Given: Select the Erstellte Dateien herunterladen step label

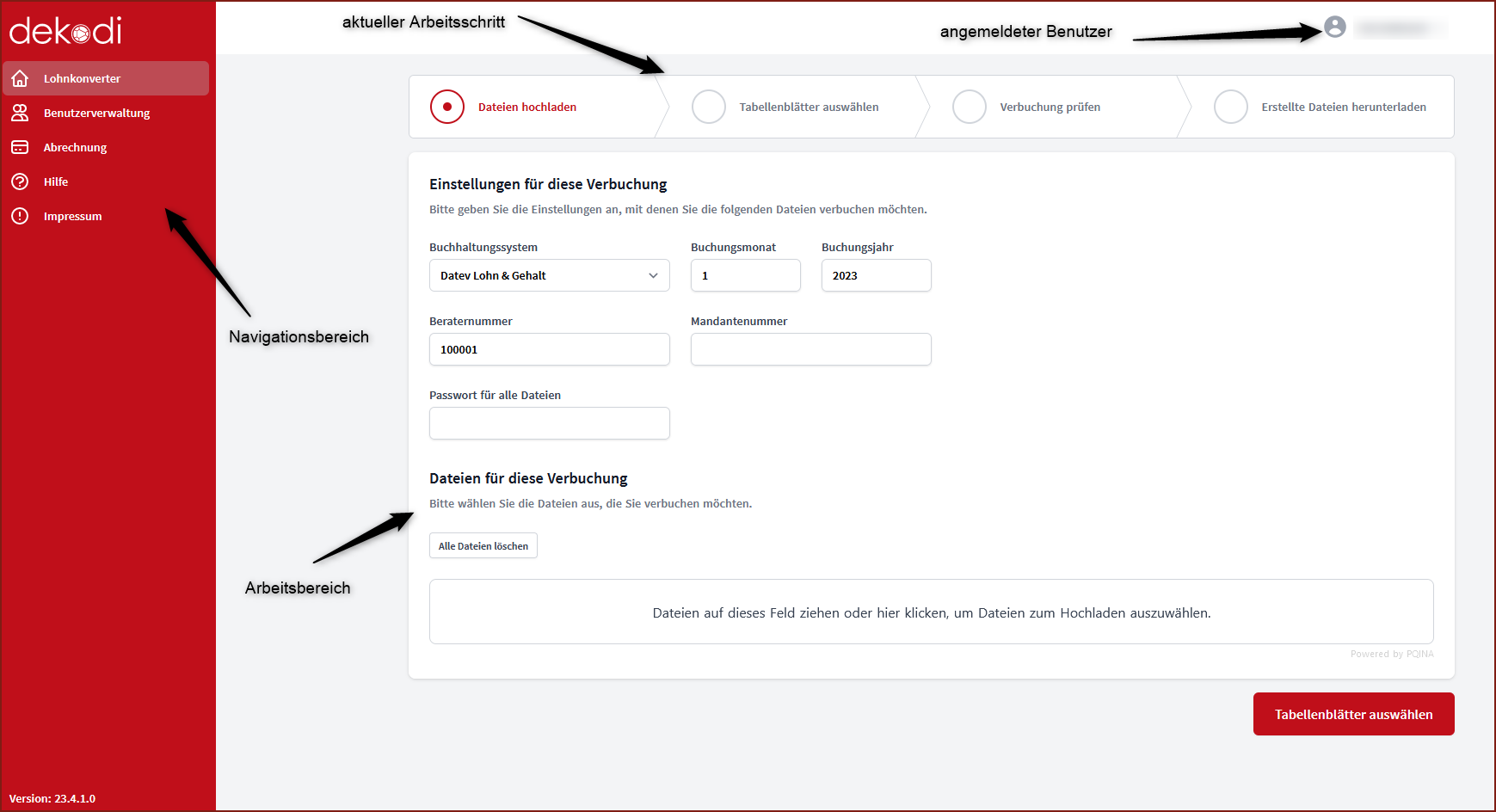Looking at the screenshot, I should click(1344, 107).
